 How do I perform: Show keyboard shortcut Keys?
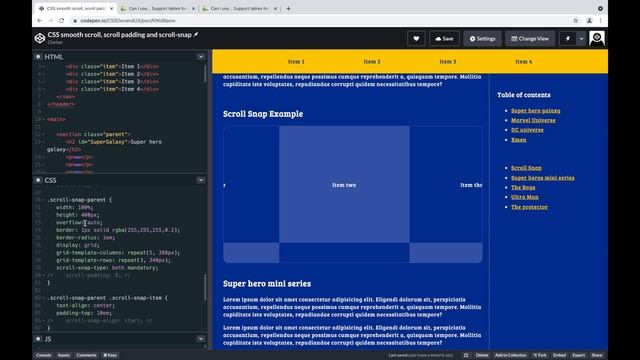(x=110, y=355)
